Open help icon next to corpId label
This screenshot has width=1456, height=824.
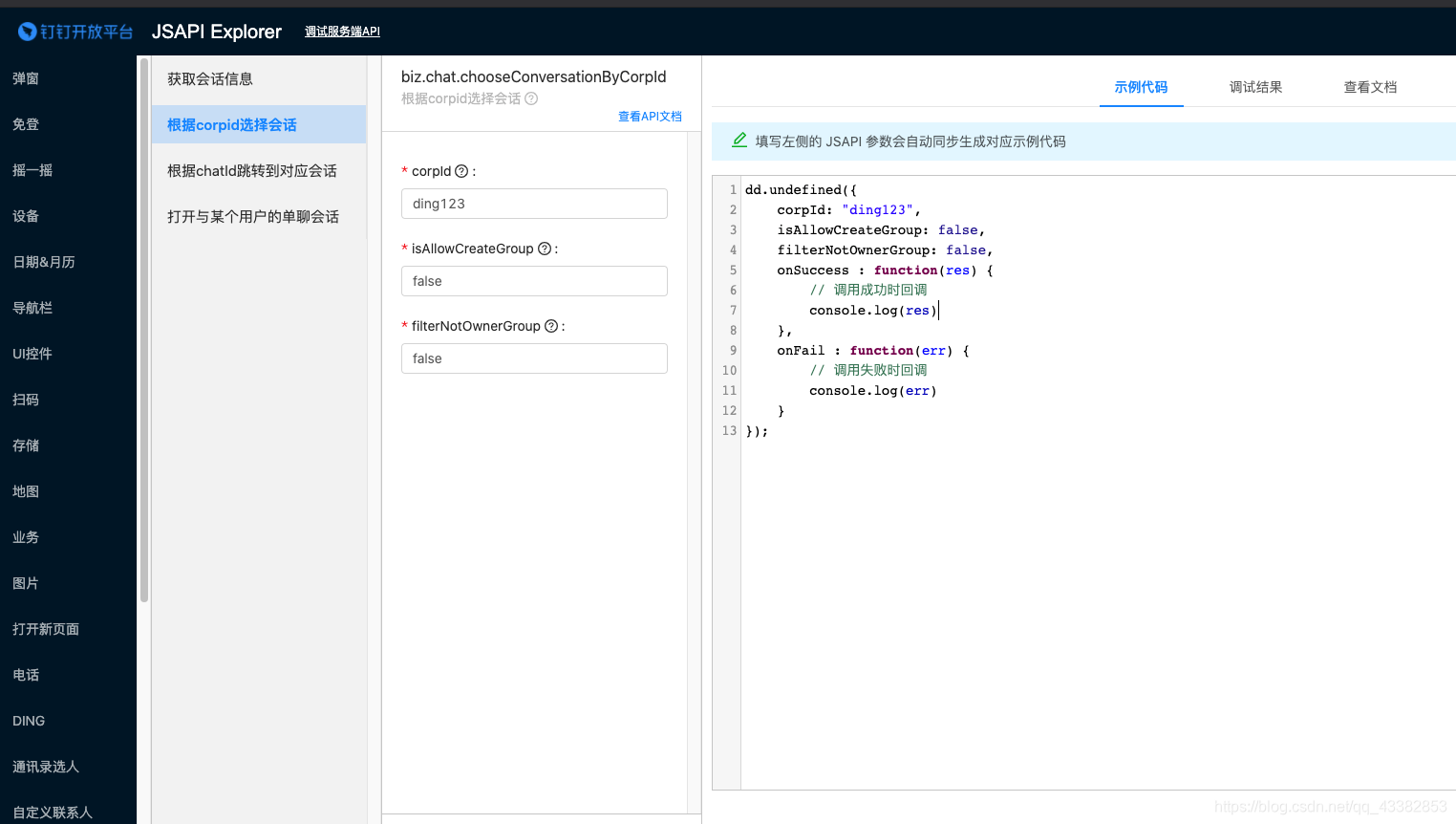click(x=461, y=171)
